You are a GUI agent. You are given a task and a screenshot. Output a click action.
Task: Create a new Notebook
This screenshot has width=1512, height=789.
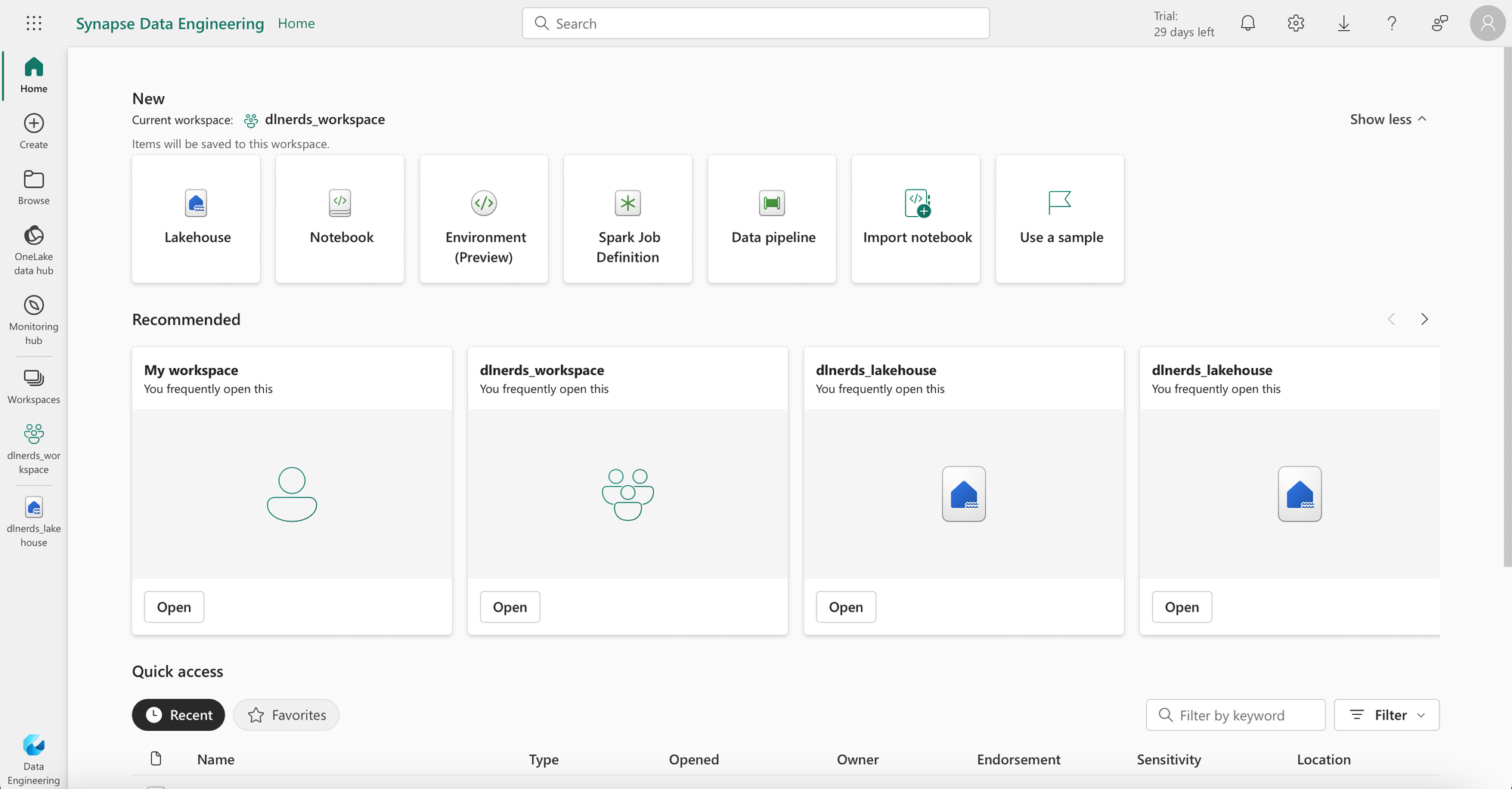340,219
